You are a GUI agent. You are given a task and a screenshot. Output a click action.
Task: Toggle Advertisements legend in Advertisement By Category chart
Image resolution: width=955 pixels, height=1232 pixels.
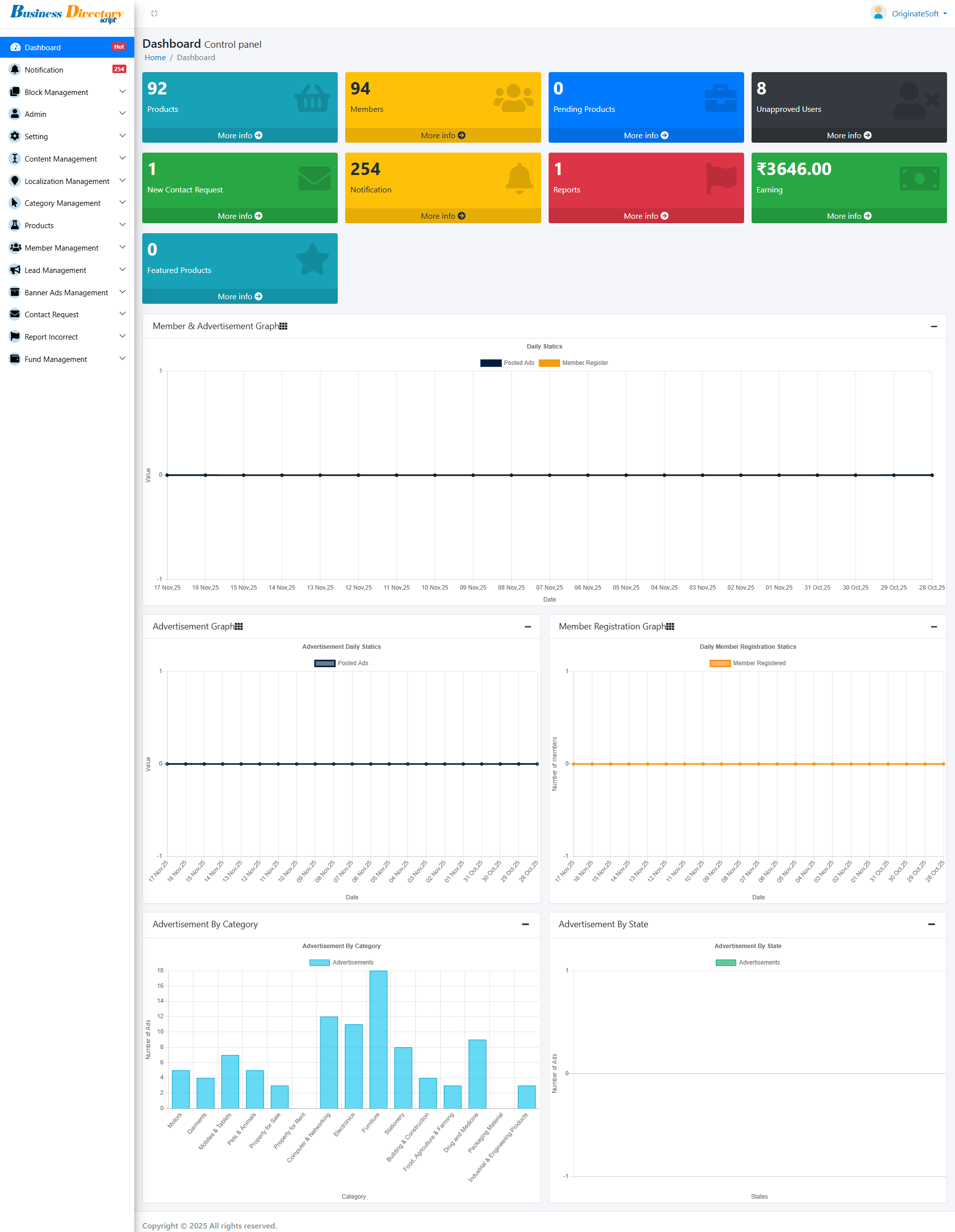coord(319,963)
